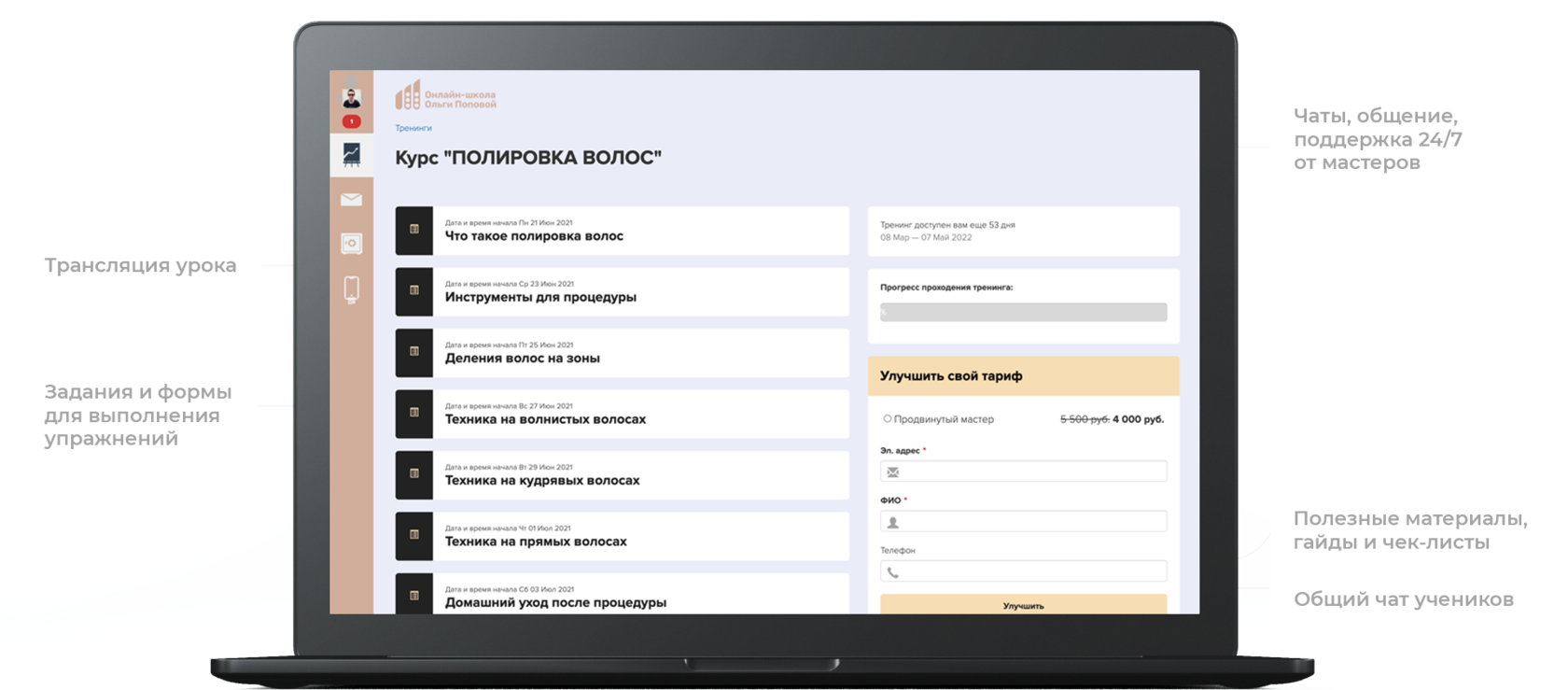Click the start date Вс 27 Июн 2021

click(546, 406)
